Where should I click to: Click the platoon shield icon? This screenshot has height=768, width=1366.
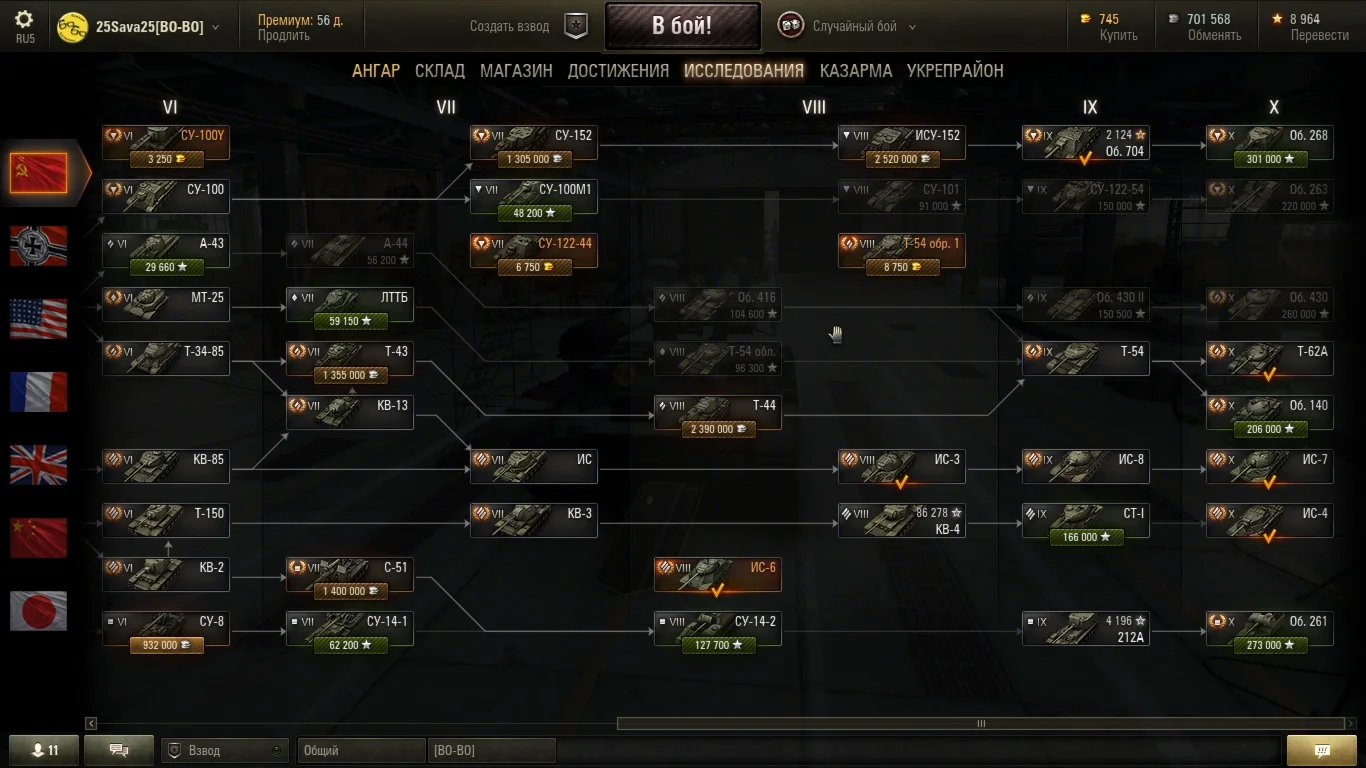(576, 26)
